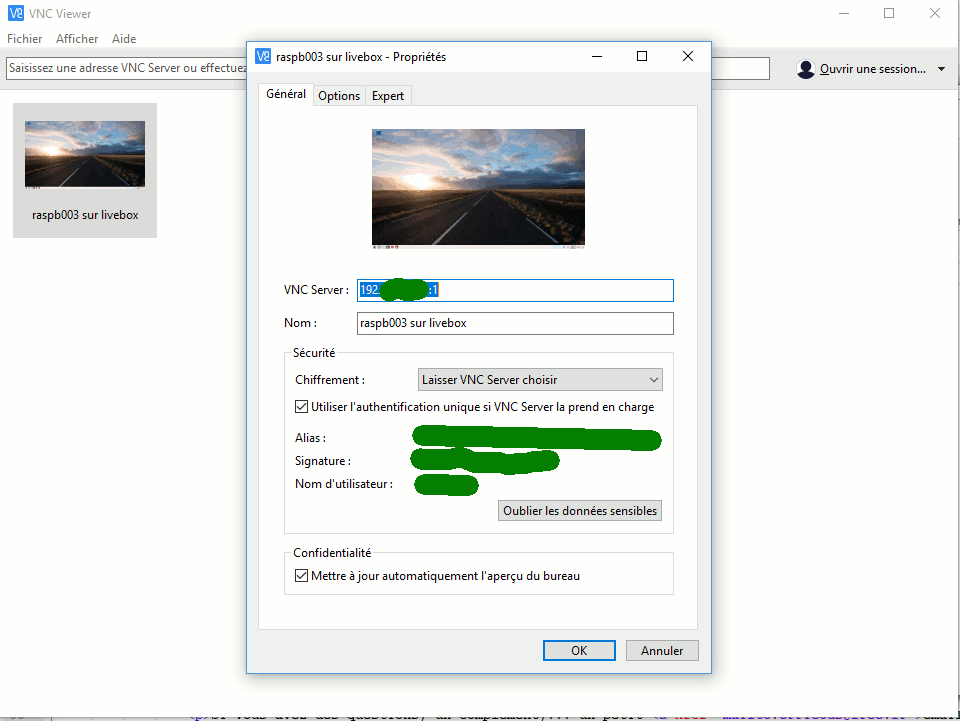Maximize the Propriétés dialog window
Viewport: 960px width, 721px height.
(642, 57)
